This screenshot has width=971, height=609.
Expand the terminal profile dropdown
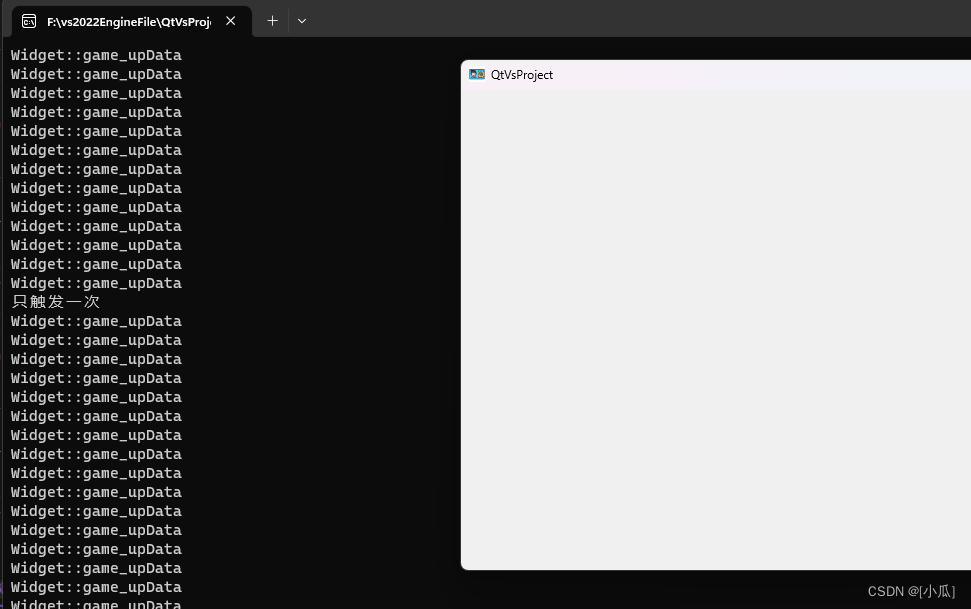click(x=302, y=21)
